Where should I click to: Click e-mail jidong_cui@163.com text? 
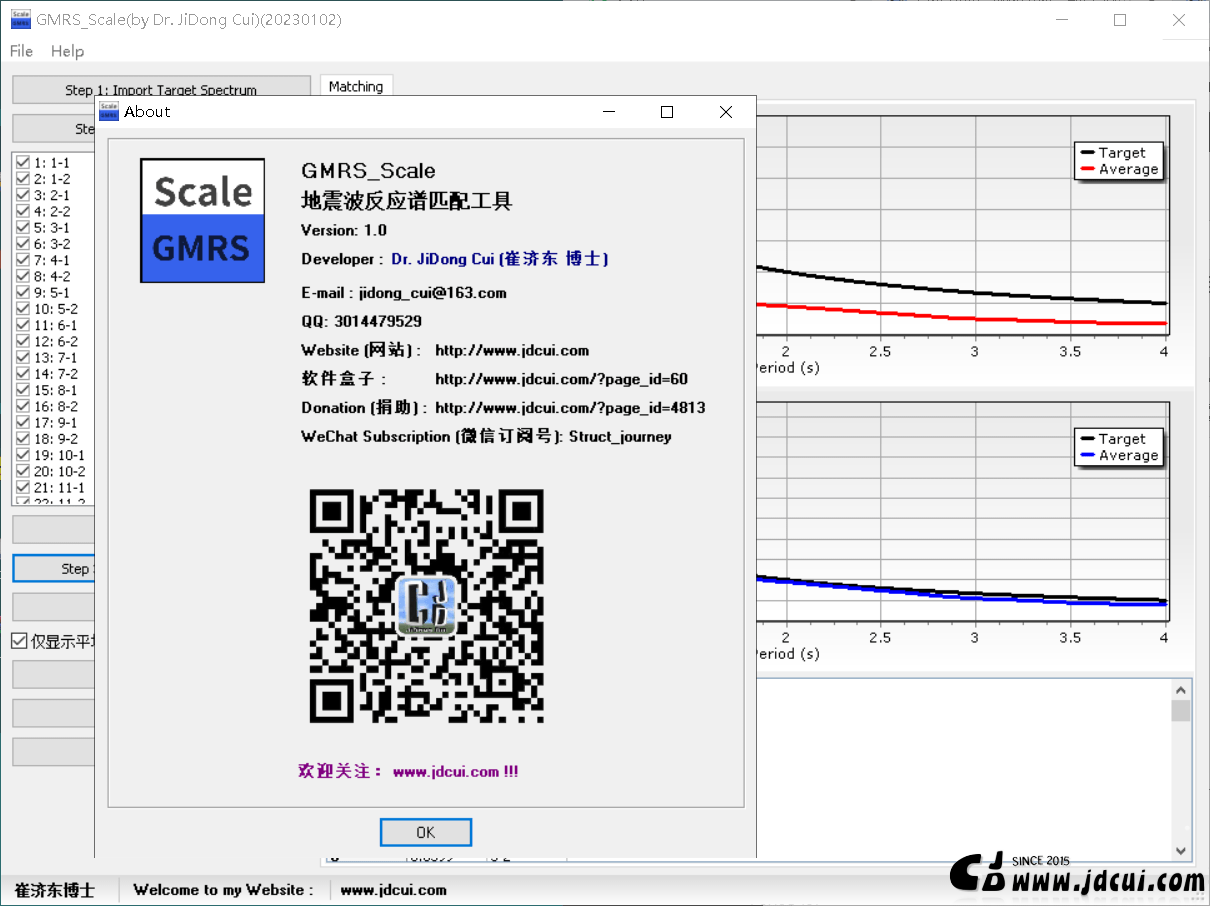pos(404,293)
